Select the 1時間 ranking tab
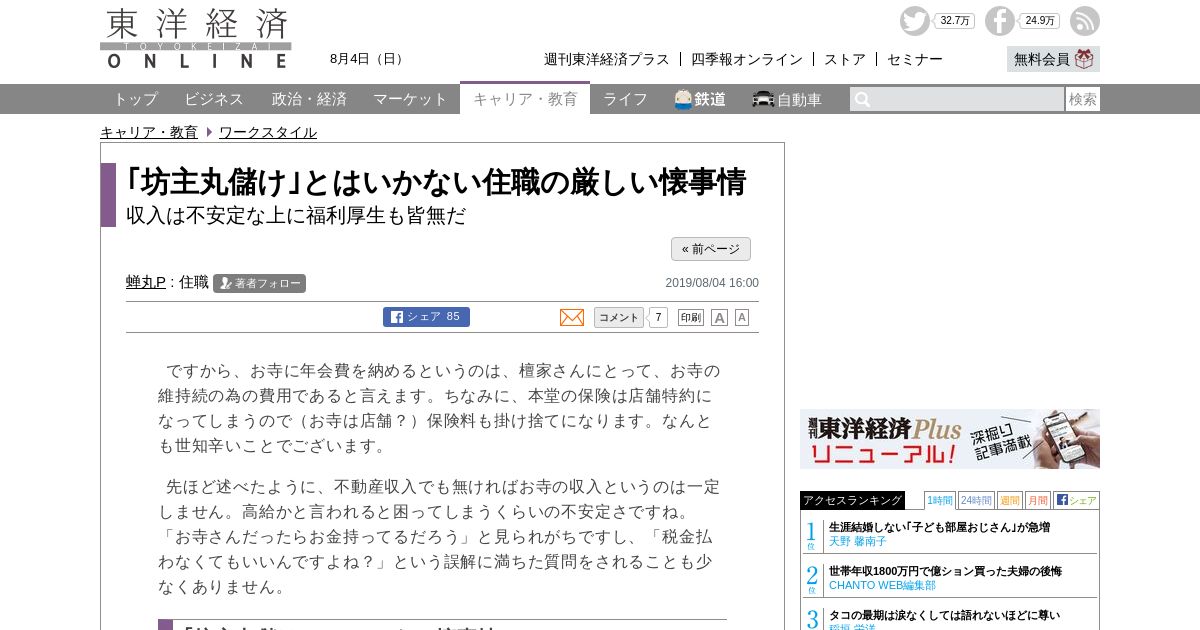This screenshot has width=1200, height=630. [940, 500]
